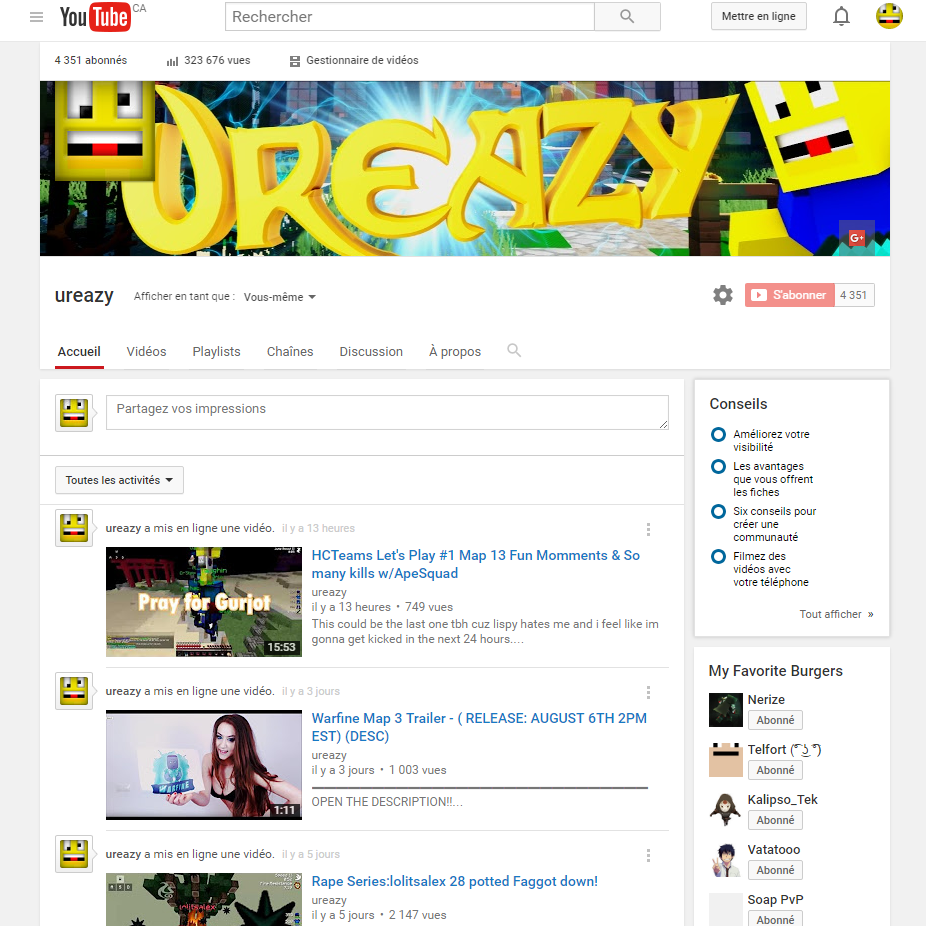Open the hamburger guide menu

[x=37, y=17]
